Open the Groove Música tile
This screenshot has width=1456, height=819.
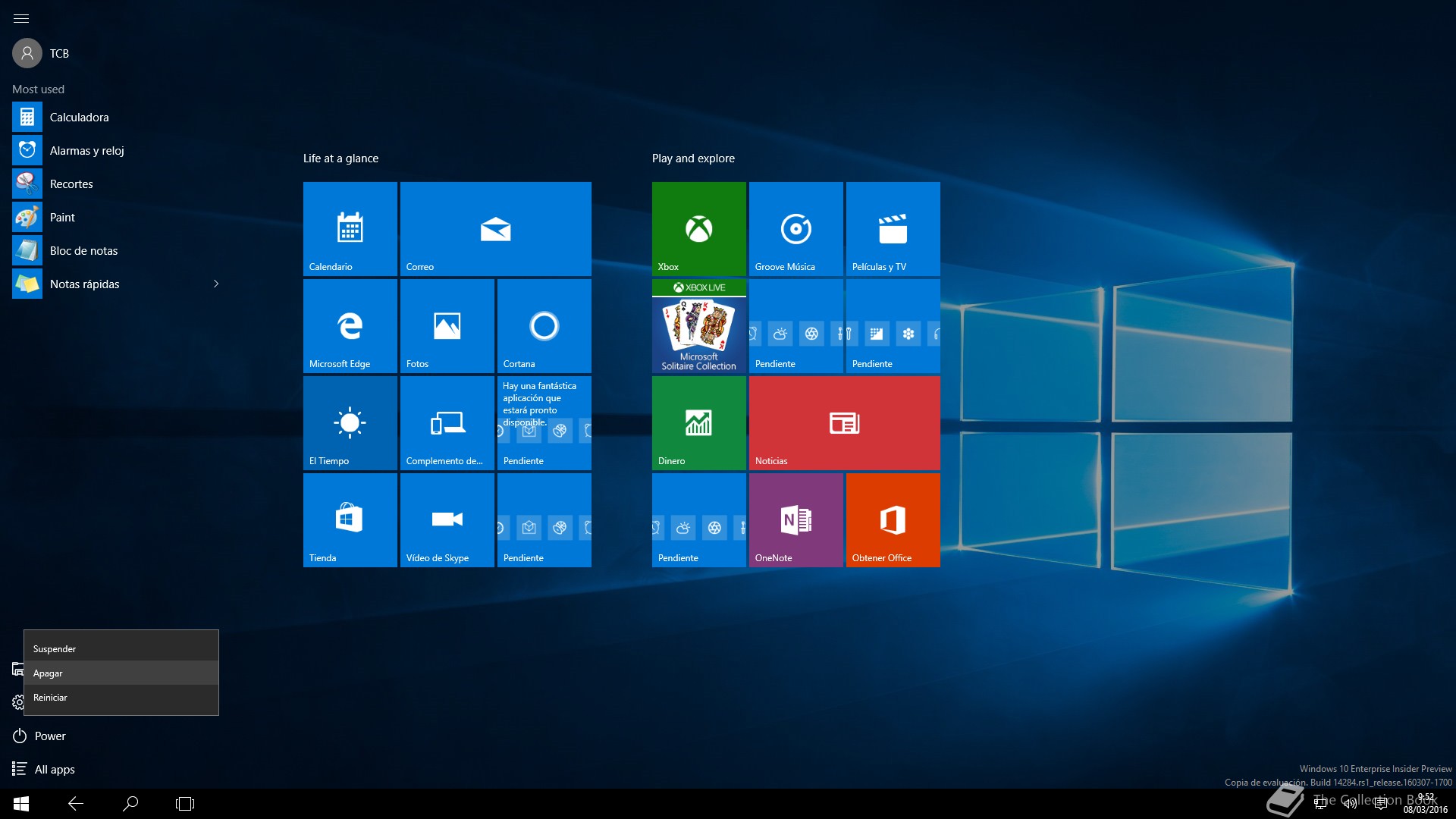[796, 229]
